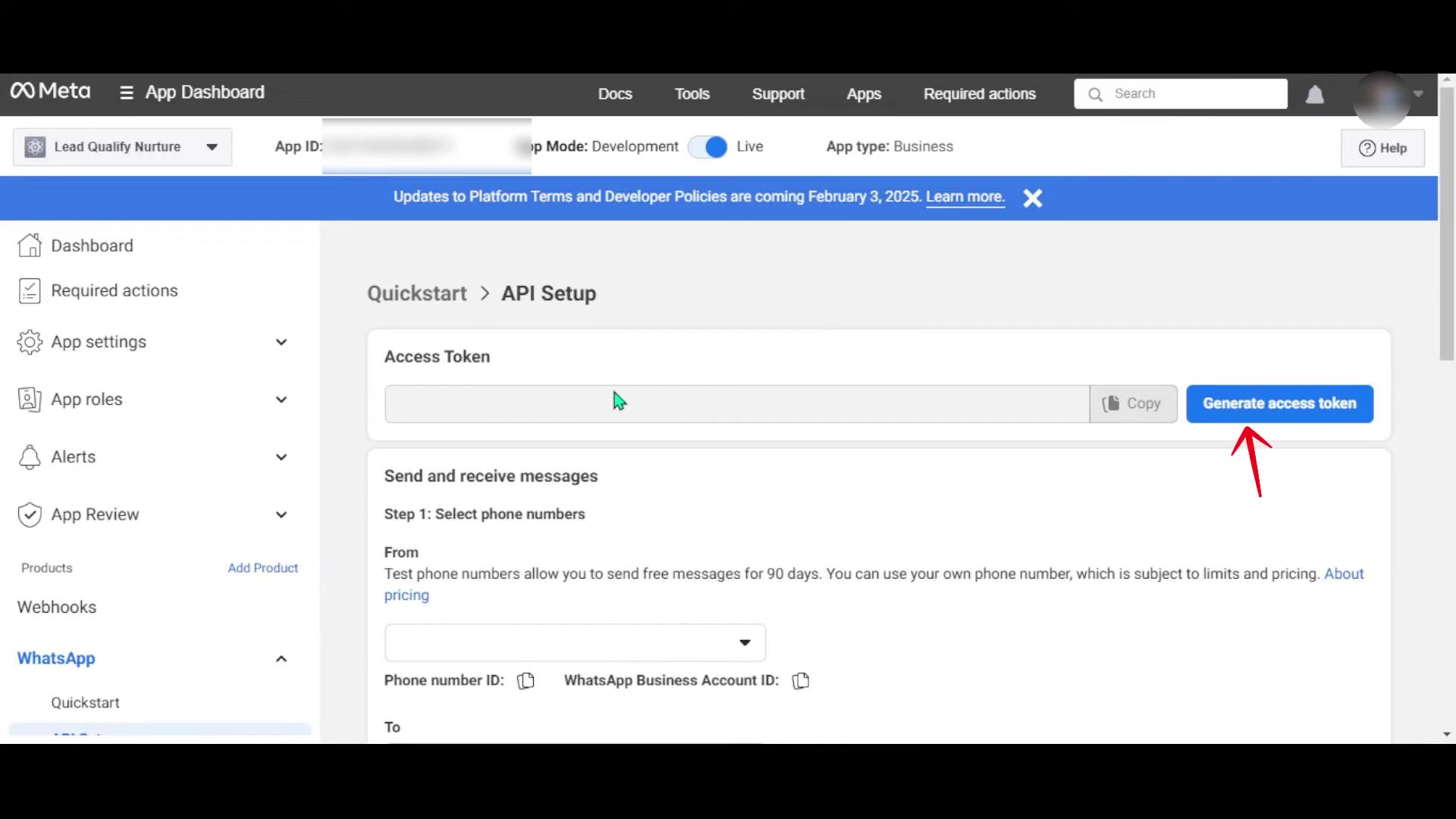Image resolution: width=1456 pixels, height=819 pixels.
Task: Click the App settings gear icon
Action: (30, 342)
